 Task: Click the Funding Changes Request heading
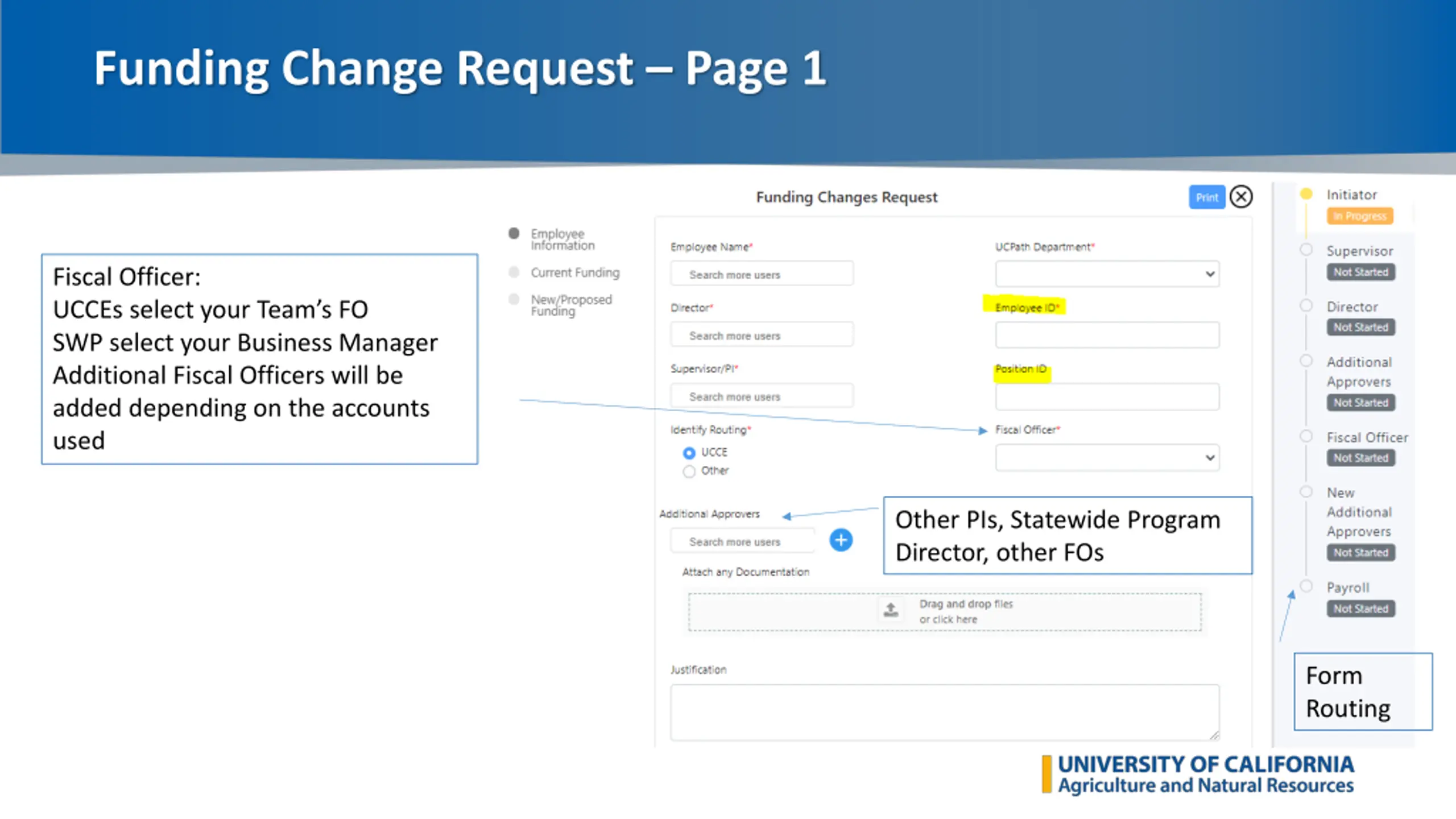(x=846, y=197)
